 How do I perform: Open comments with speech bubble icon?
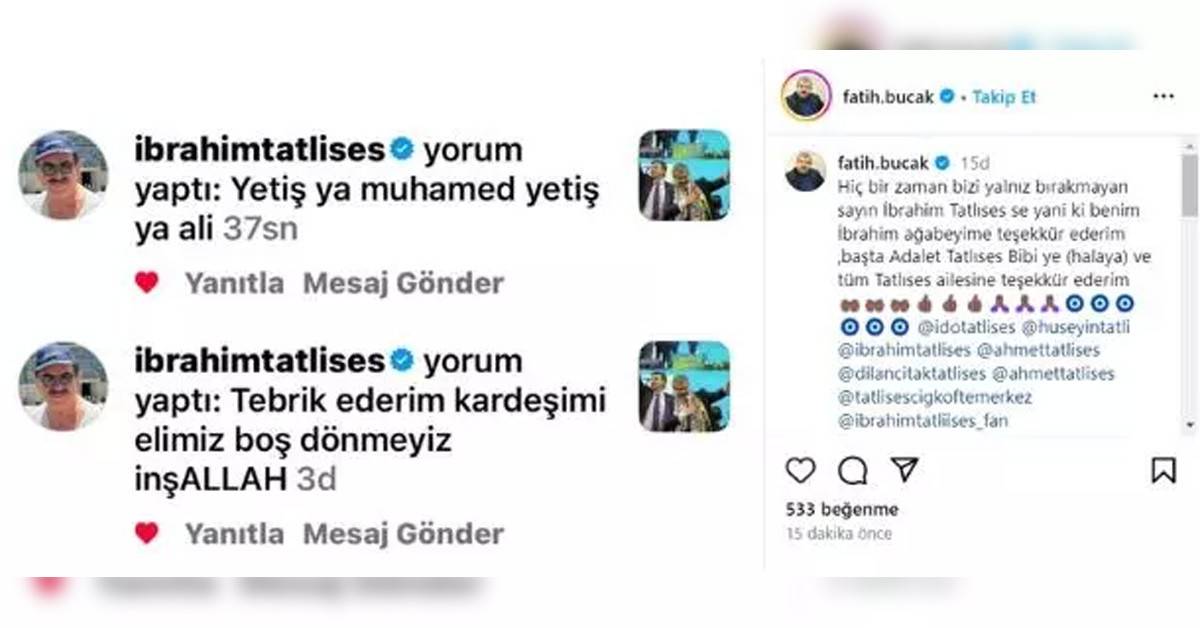point(852,470)
